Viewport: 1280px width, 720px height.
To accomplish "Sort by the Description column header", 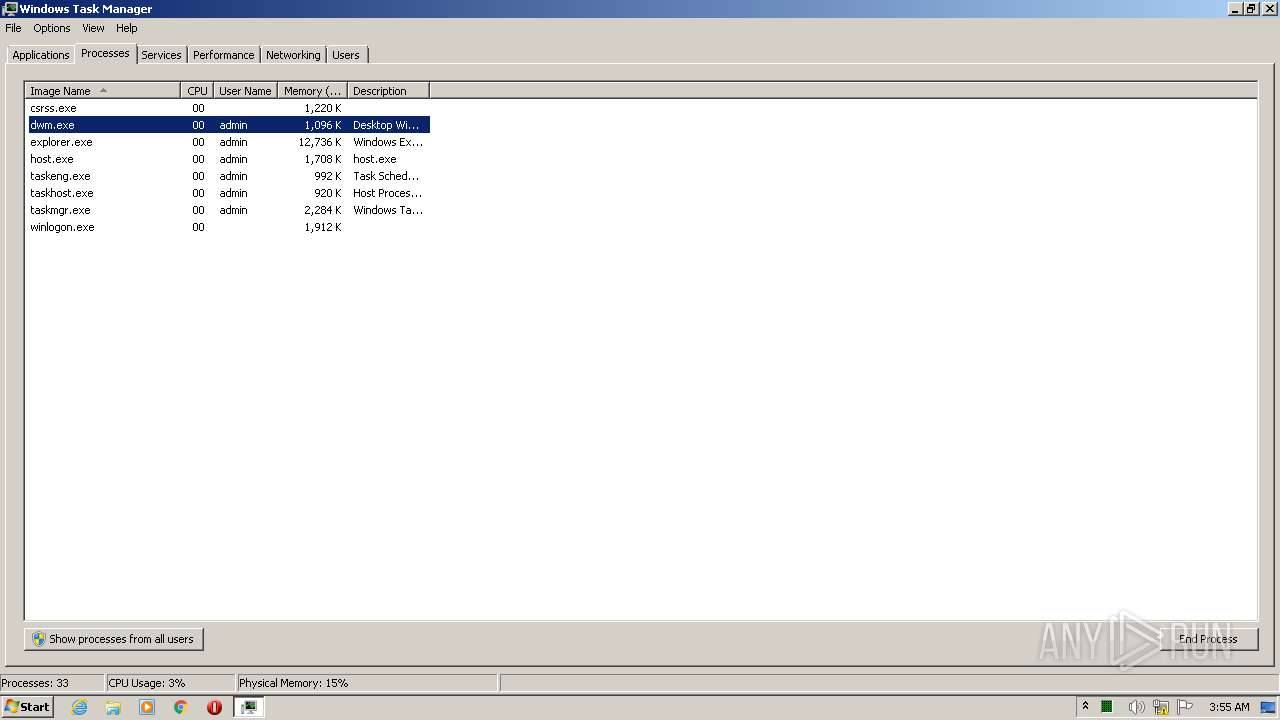I will [388, 91].
